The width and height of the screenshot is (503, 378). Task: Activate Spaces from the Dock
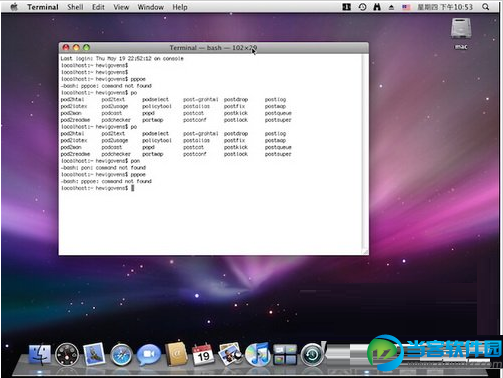point(285,355)
